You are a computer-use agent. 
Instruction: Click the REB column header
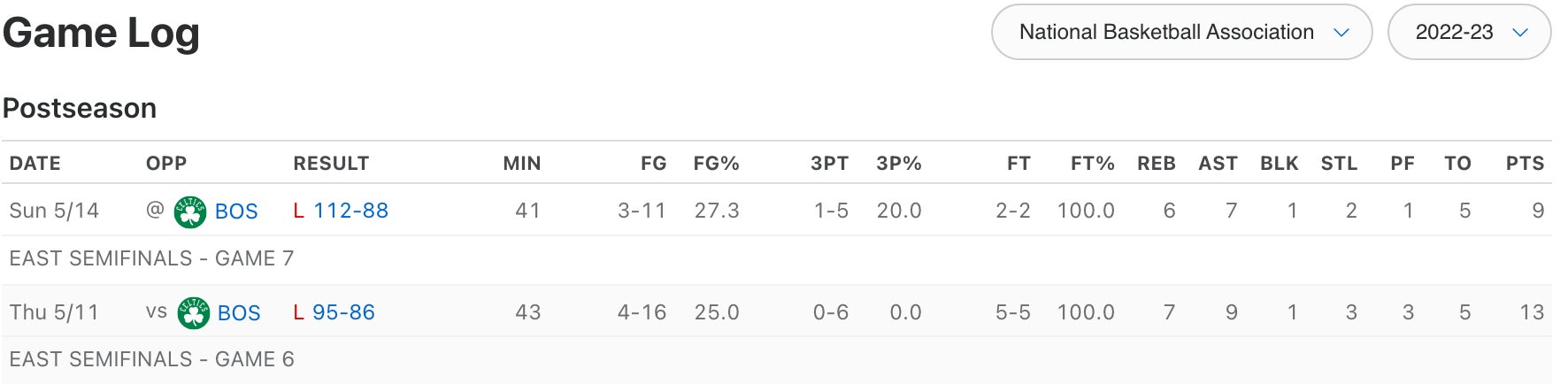(x=1156, y=164)
